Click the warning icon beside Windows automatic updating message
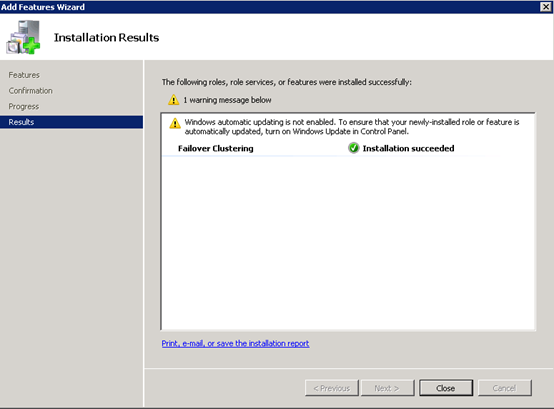 click(175, 123)
